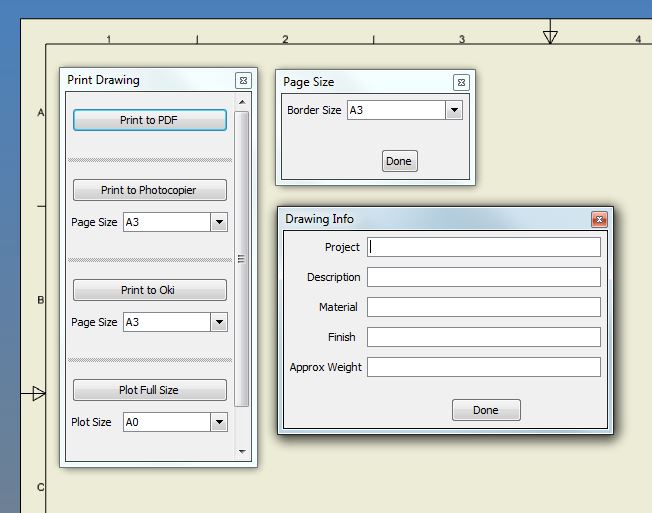Viewport: 652px width, 513px height.
Task: Open Photocopier Page Size dropdown
Action: coord(219,222)
